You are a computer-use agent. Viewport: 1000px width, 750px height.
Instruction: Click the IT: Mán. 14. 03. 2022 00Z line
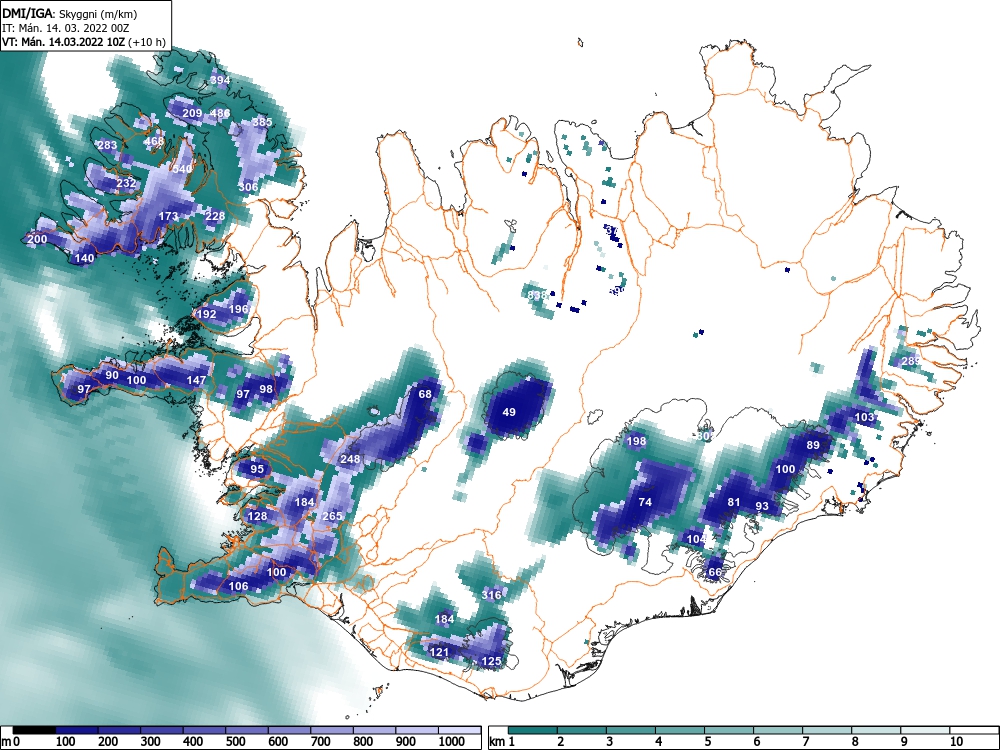66,28
